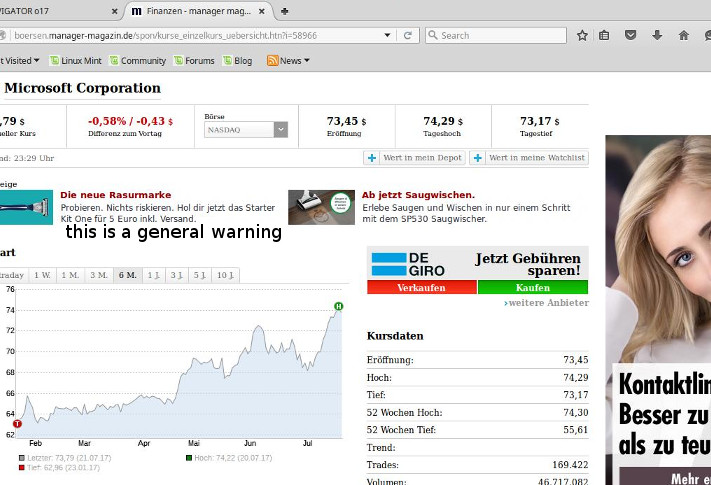
Task: Click the Hoch: 74,22 chart legend entry
Action: tap(229, 458)
